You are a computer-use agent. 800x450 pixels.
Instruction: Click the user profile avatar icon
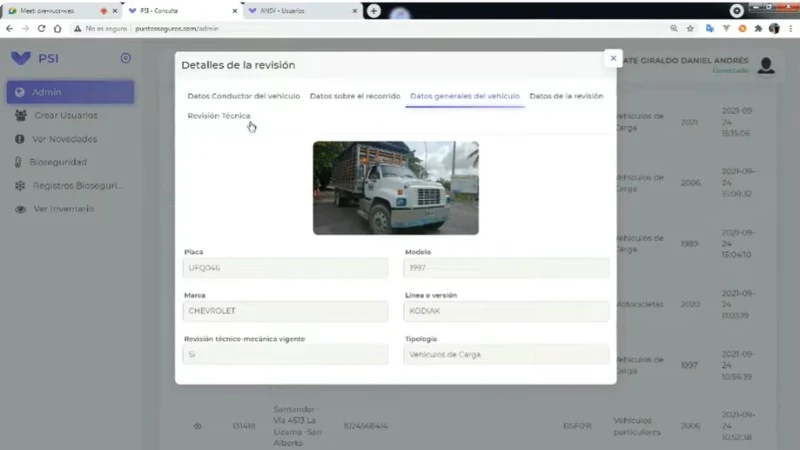(766, 65)
